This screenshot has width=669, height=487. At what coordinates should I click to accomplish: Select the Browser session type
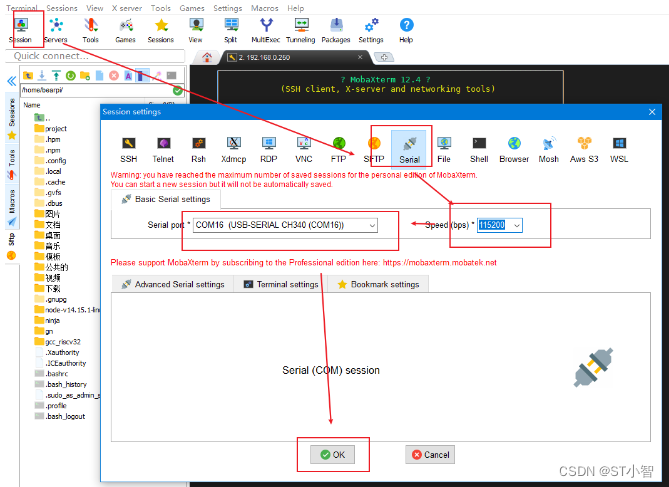click(x=514, y=150)
